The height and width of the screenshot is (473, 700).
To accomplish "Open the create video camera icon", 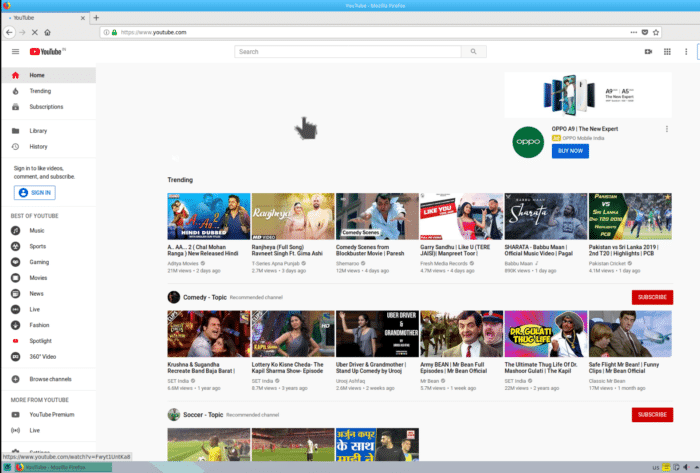I will point(648,52).
